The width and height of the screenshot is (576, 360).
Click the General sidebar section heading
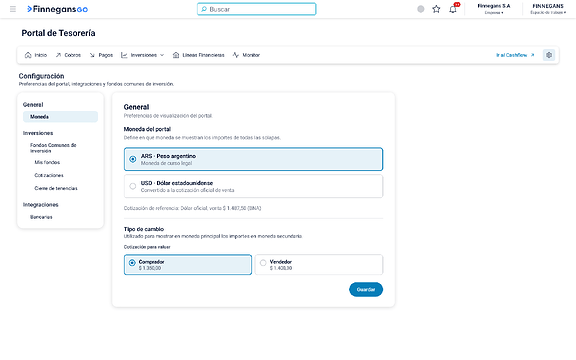pos(33,105)
